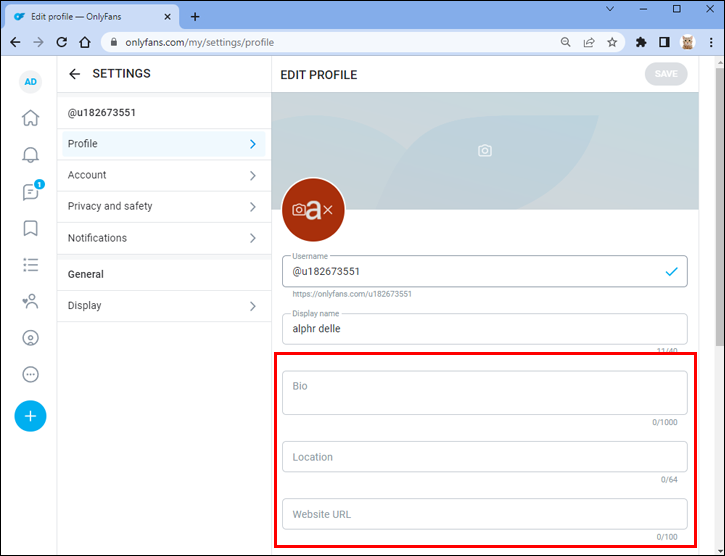Open the Home feed icon in sidebar

point(31,118)
